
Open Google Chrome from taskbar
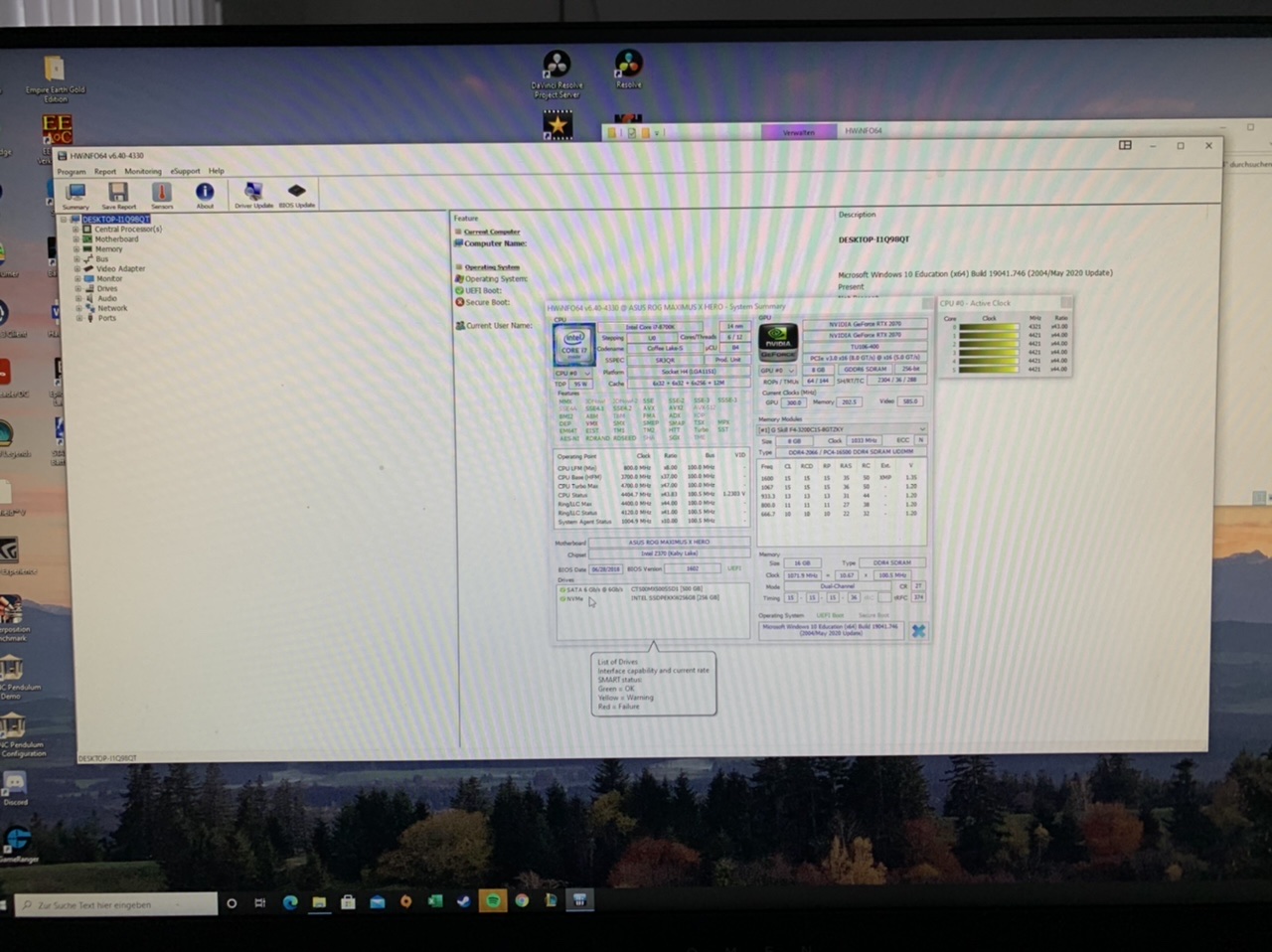click(522, 901)
